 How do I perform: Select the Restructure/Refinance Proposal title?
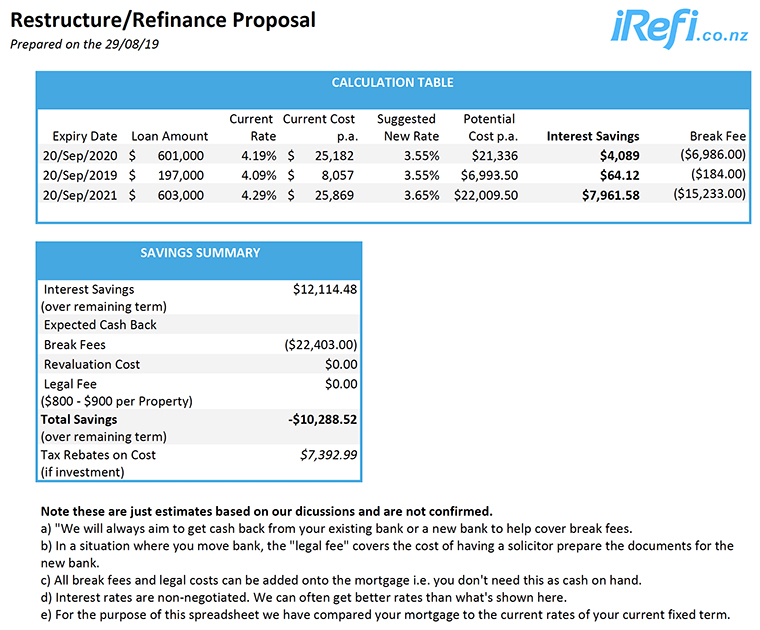click(x=162, y=20)
